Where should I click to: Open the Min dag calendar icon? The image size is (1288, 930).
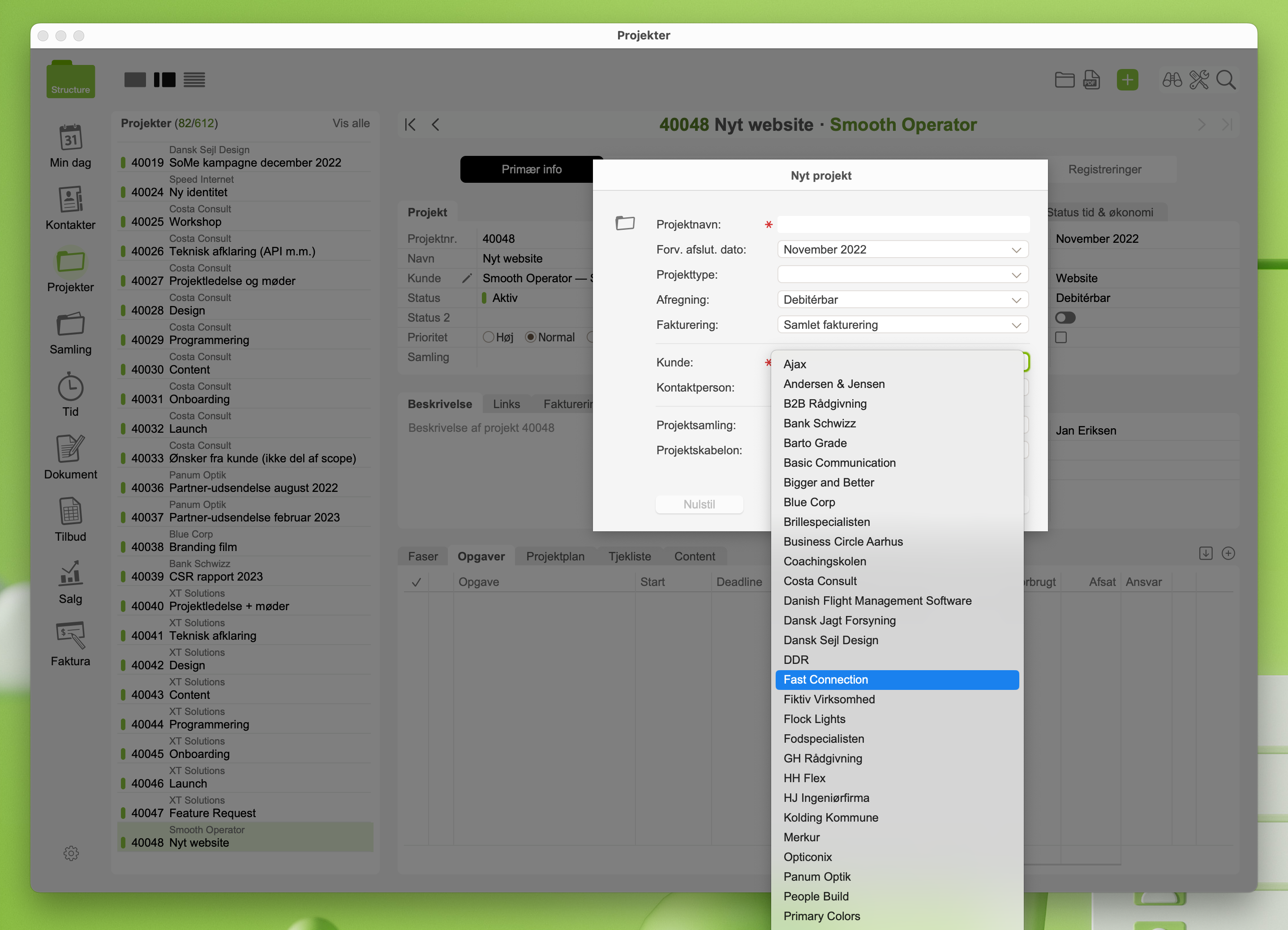(x=70, y=138)
